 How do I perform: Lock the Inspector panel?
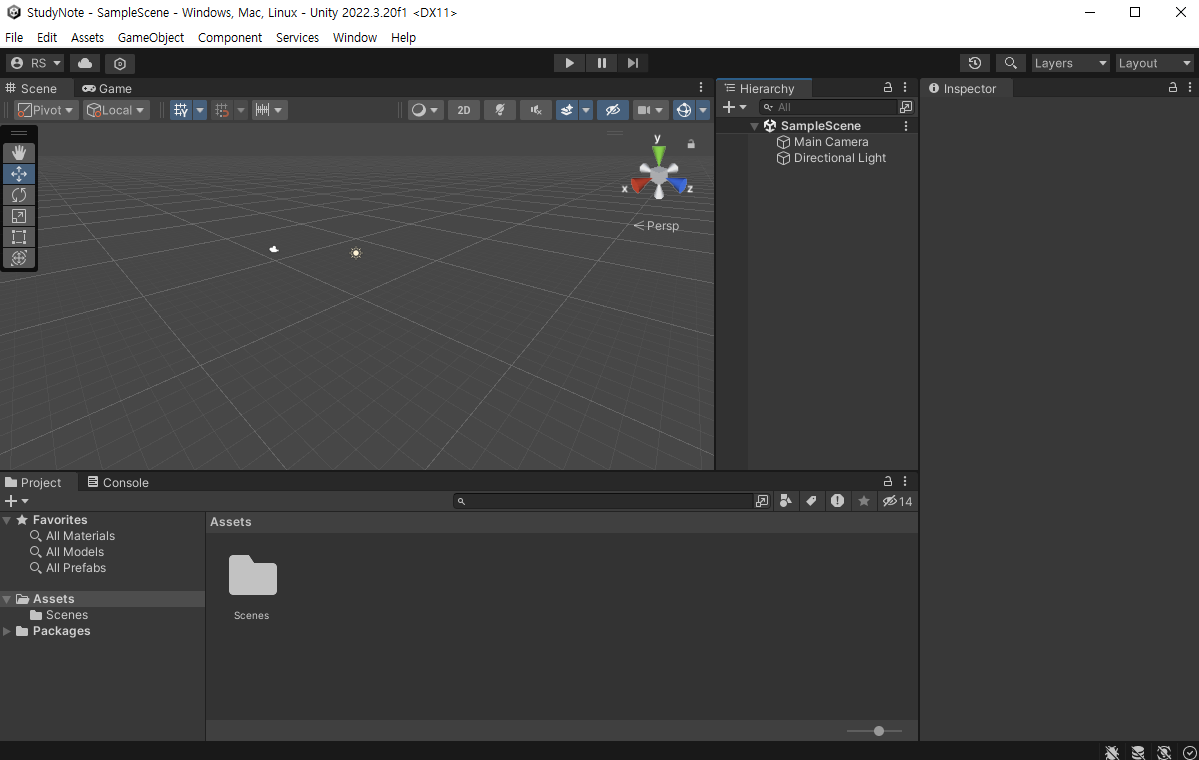1172,88
